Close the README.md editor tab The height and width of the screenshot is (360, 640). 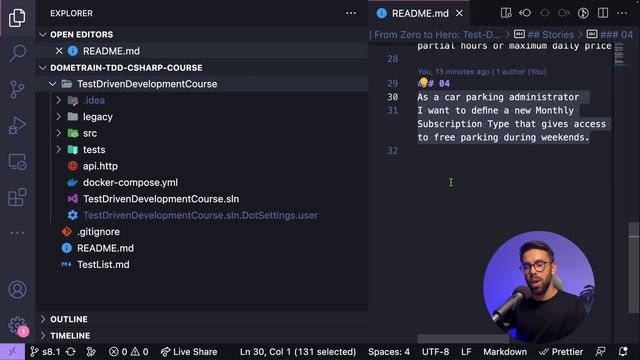(459, 13)
